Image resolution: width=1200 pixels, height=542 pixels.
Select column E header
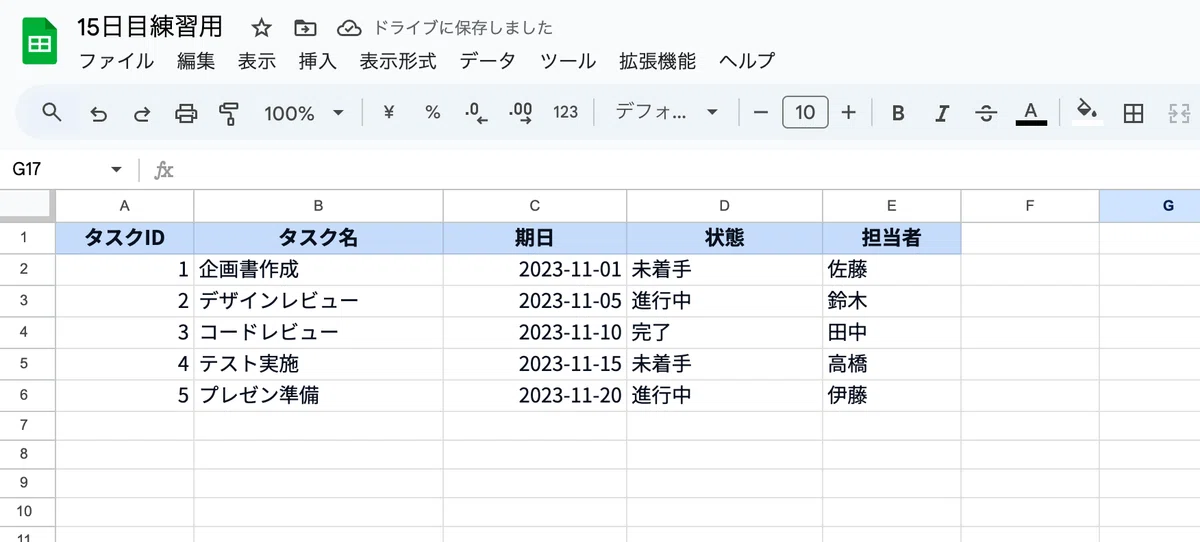[x=892, y=205]
